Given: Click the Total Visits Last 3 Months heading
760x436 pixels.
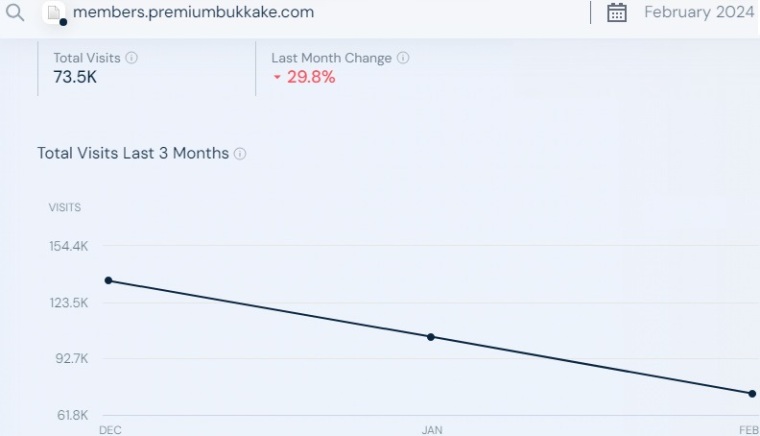Looking at the screenshot, I should tap(133, 153).
